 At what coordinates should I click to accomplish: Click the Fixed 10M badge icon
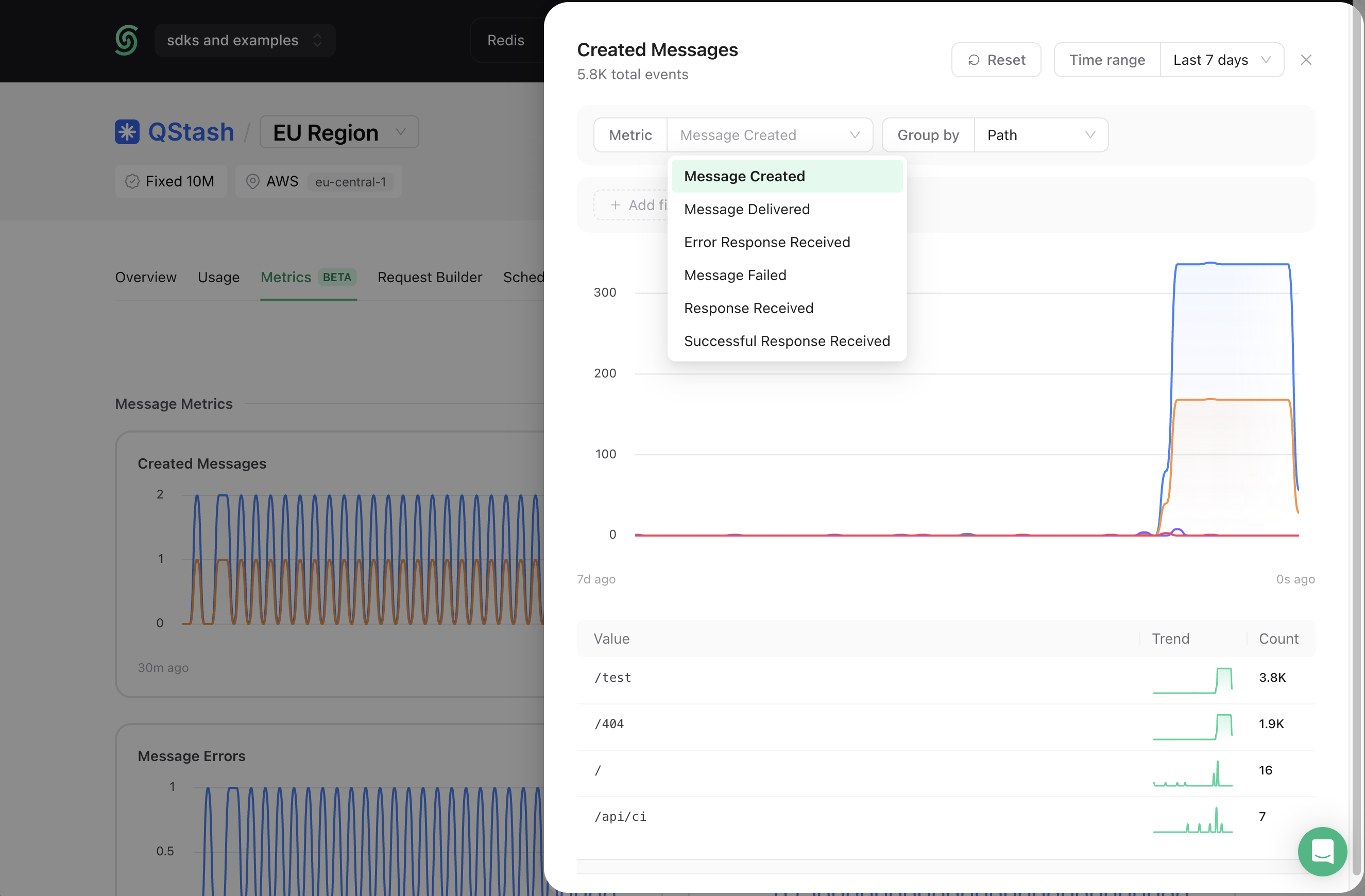click(132, 182)
